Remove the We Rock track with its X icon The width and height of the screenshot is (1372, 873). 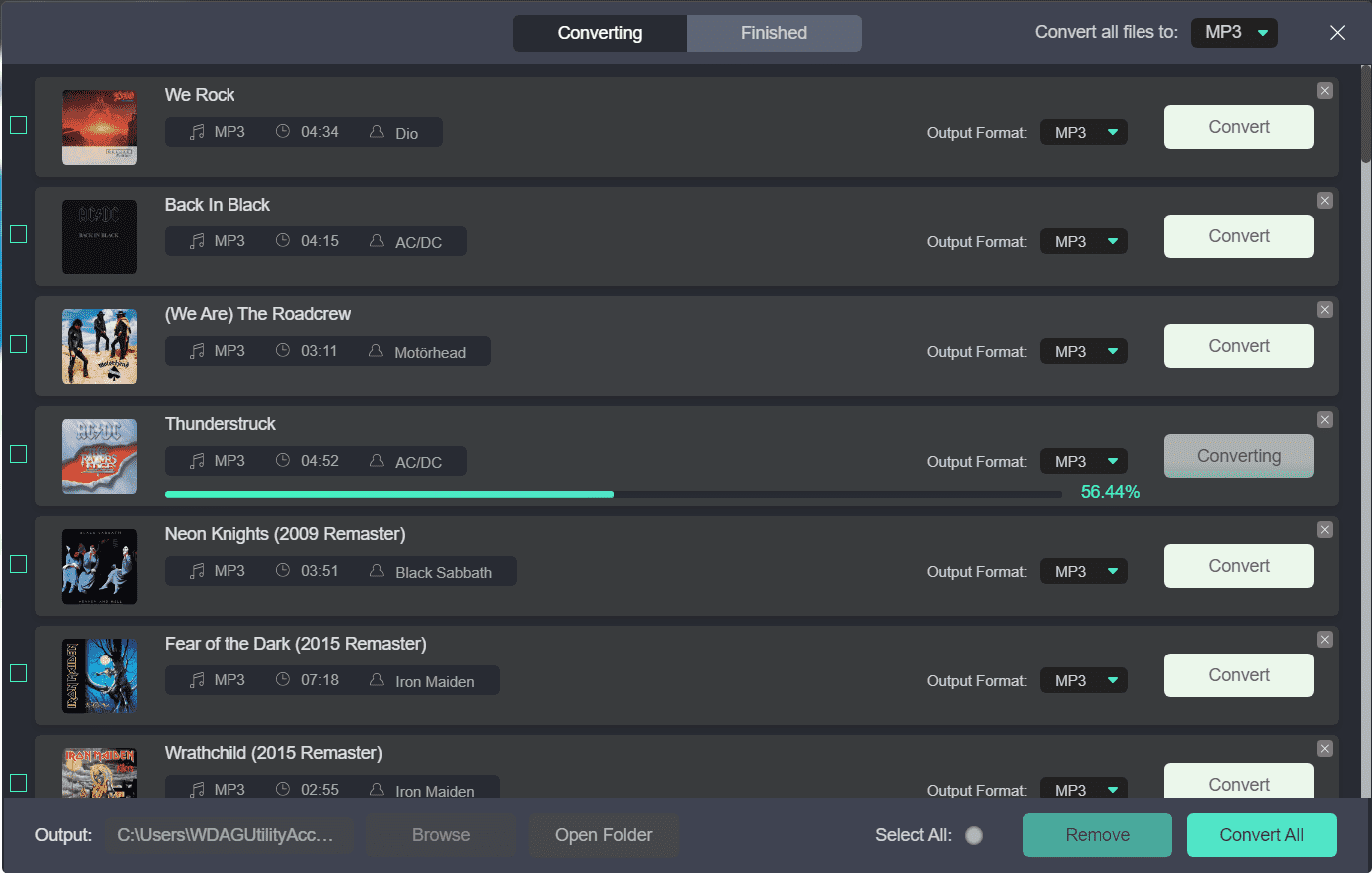click(1325, 91)
